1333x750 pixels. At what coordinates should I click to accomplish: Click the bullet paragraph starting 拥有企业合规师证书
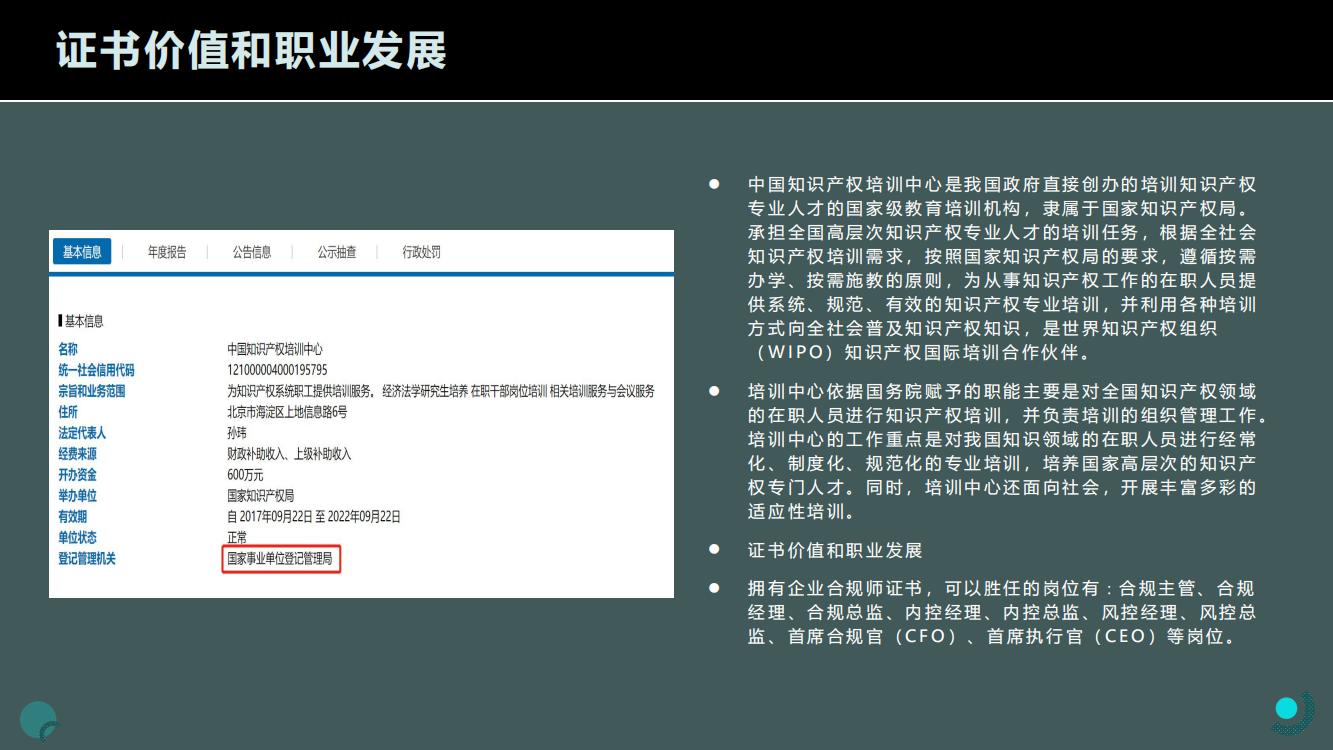coord(1002,612)
